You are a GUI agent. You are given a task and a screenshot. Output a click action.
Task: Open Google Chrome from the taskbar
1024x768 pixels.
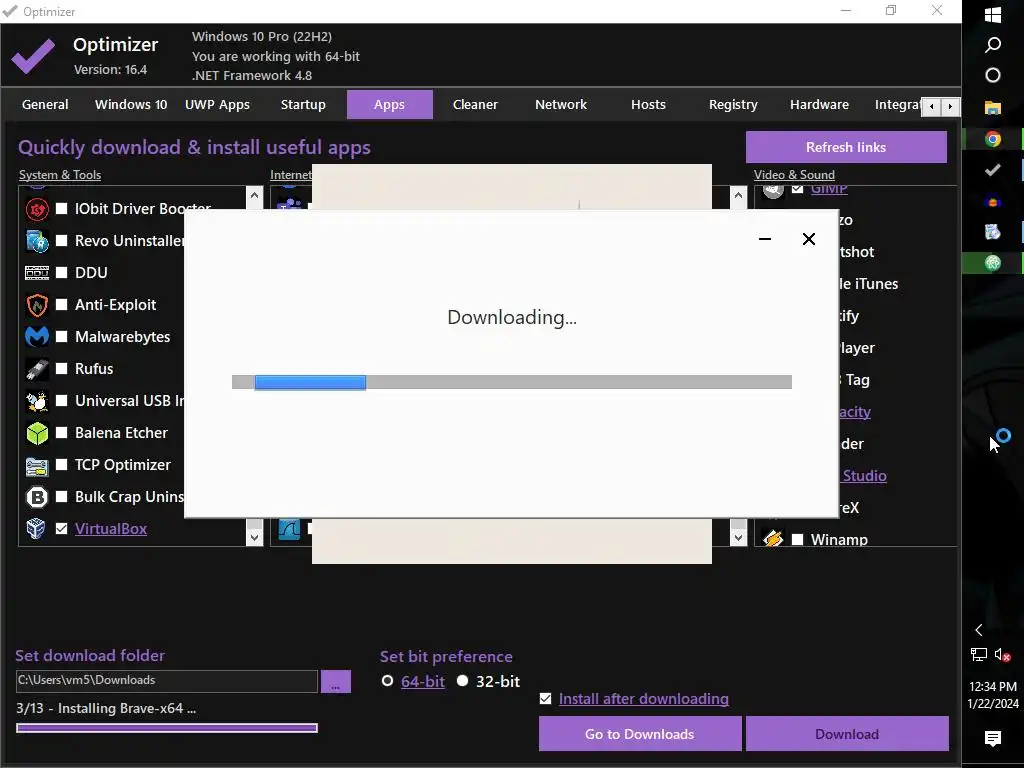(x=993, y=138)
